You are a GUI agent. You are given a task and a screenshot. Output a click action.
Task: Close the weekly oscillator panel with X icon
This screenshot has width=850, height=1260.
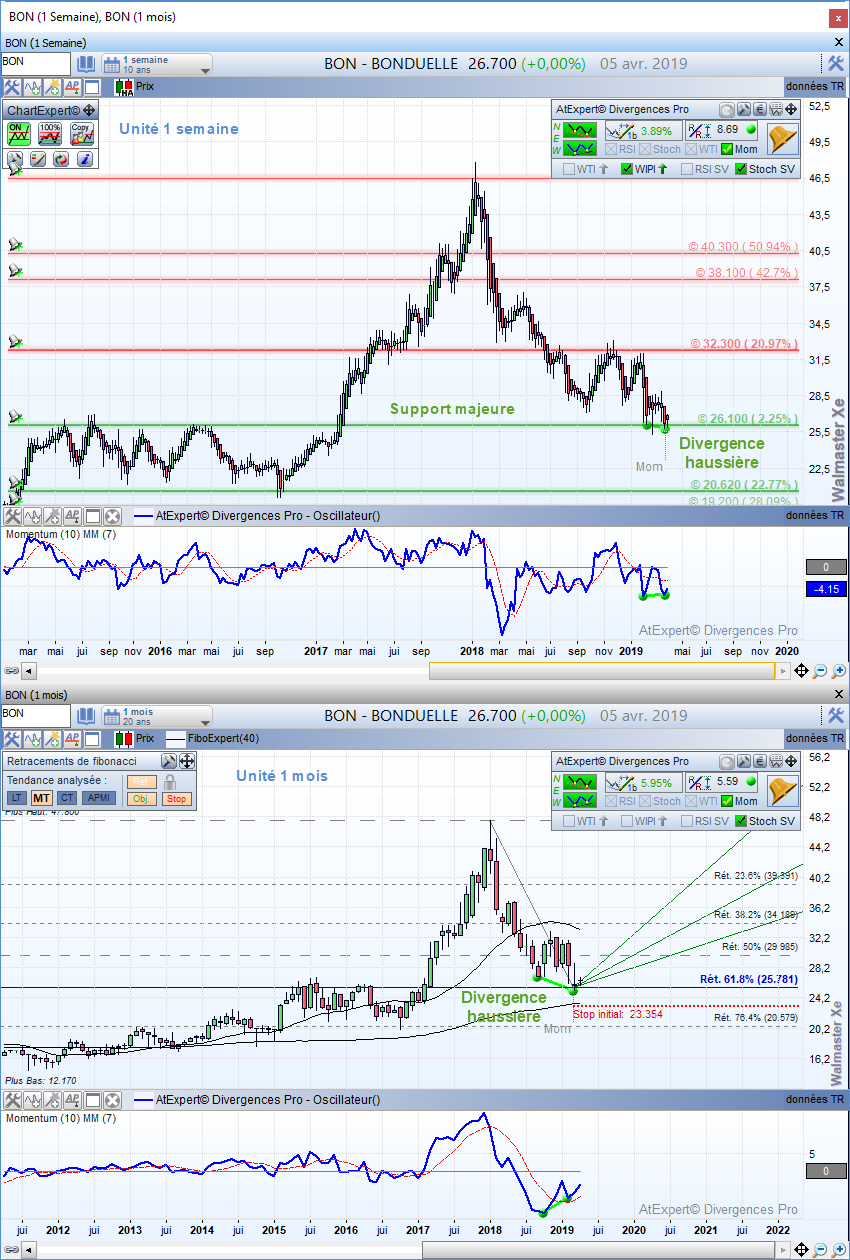point(112,516)
